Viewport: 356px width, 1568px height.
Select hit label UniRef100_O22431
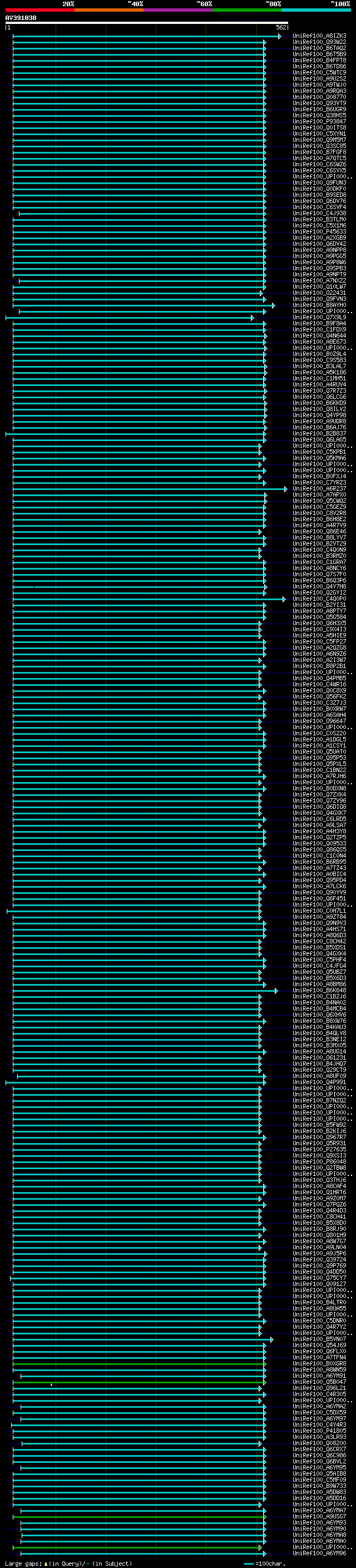click(319, 293)
